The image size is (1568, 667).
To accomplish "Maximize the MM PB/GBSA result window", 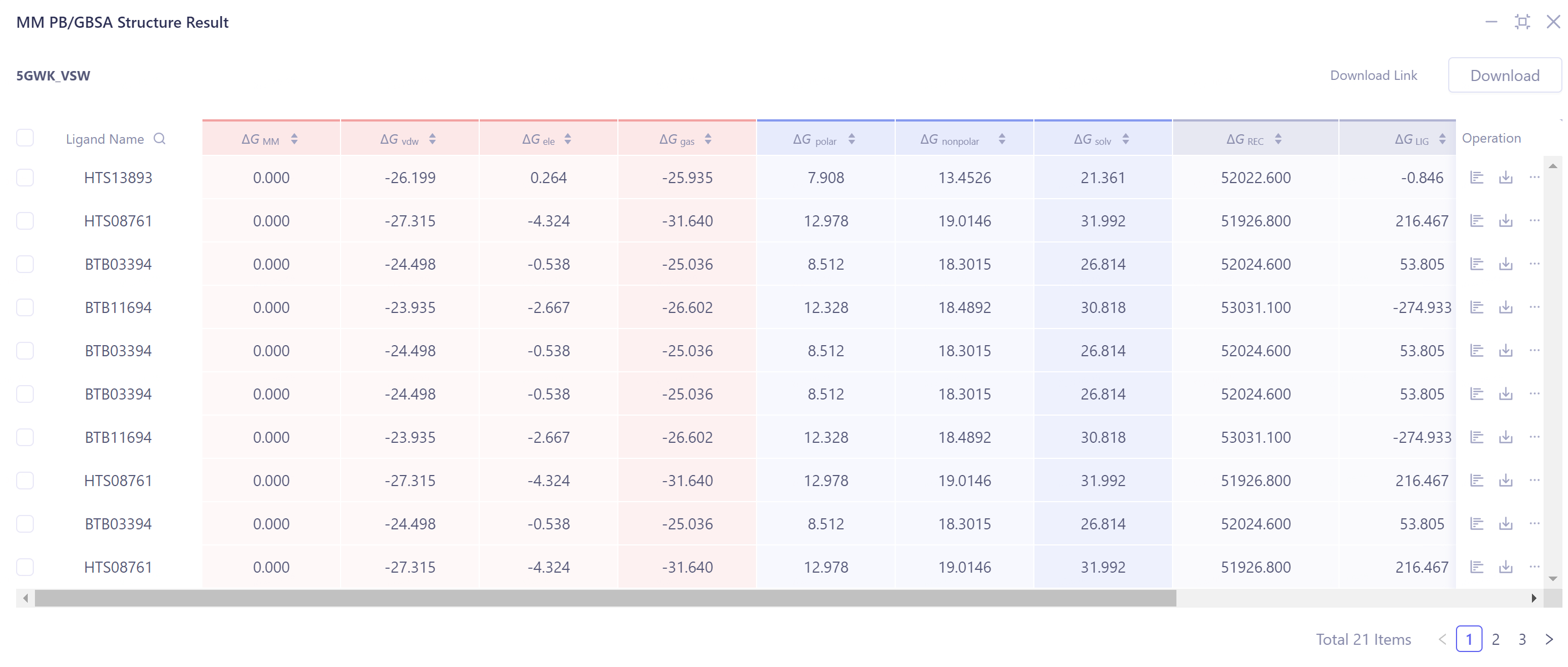I will click(1522, 22).
